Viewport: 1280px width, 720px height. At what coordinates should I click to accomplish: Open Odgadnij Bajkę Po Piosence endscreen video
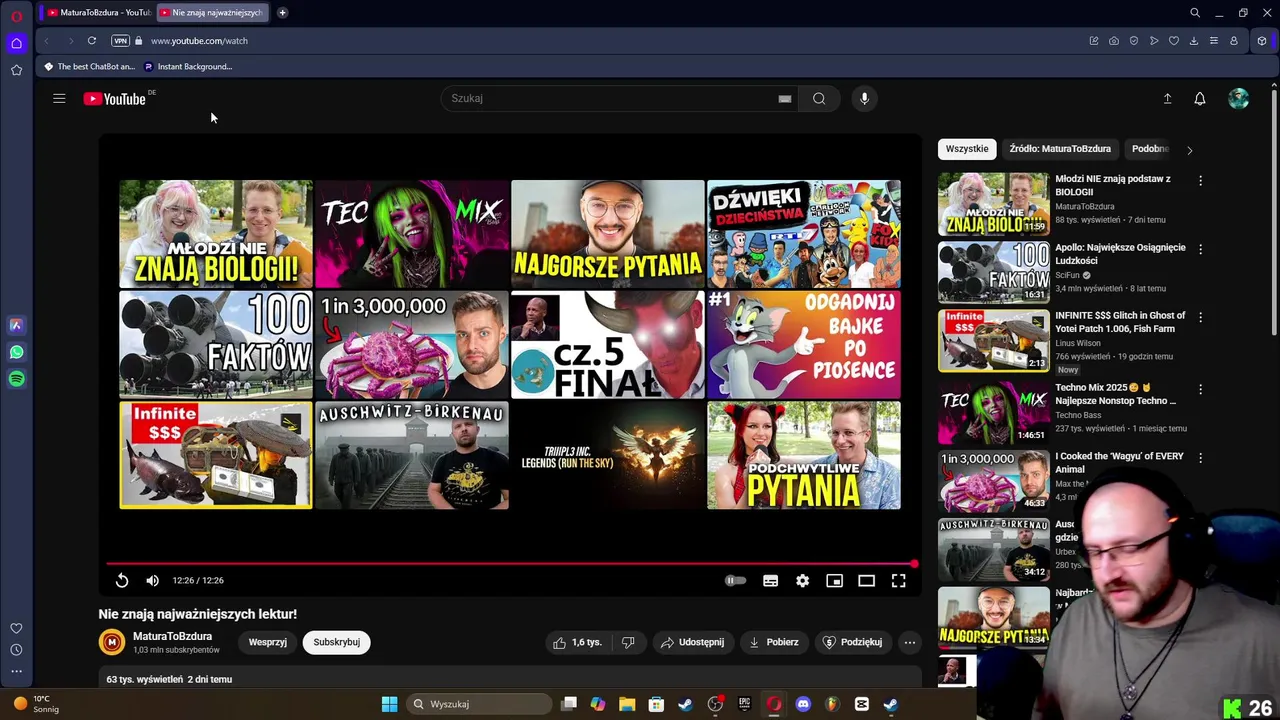(x=803, y=345)
